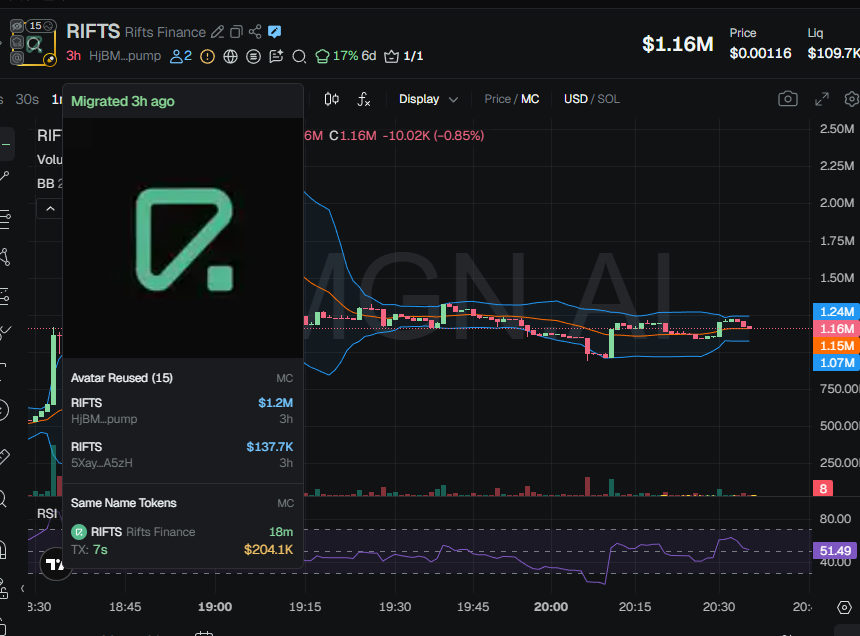
Task: Click the 1.24M upper band price label
Action: tap(836, 312)
